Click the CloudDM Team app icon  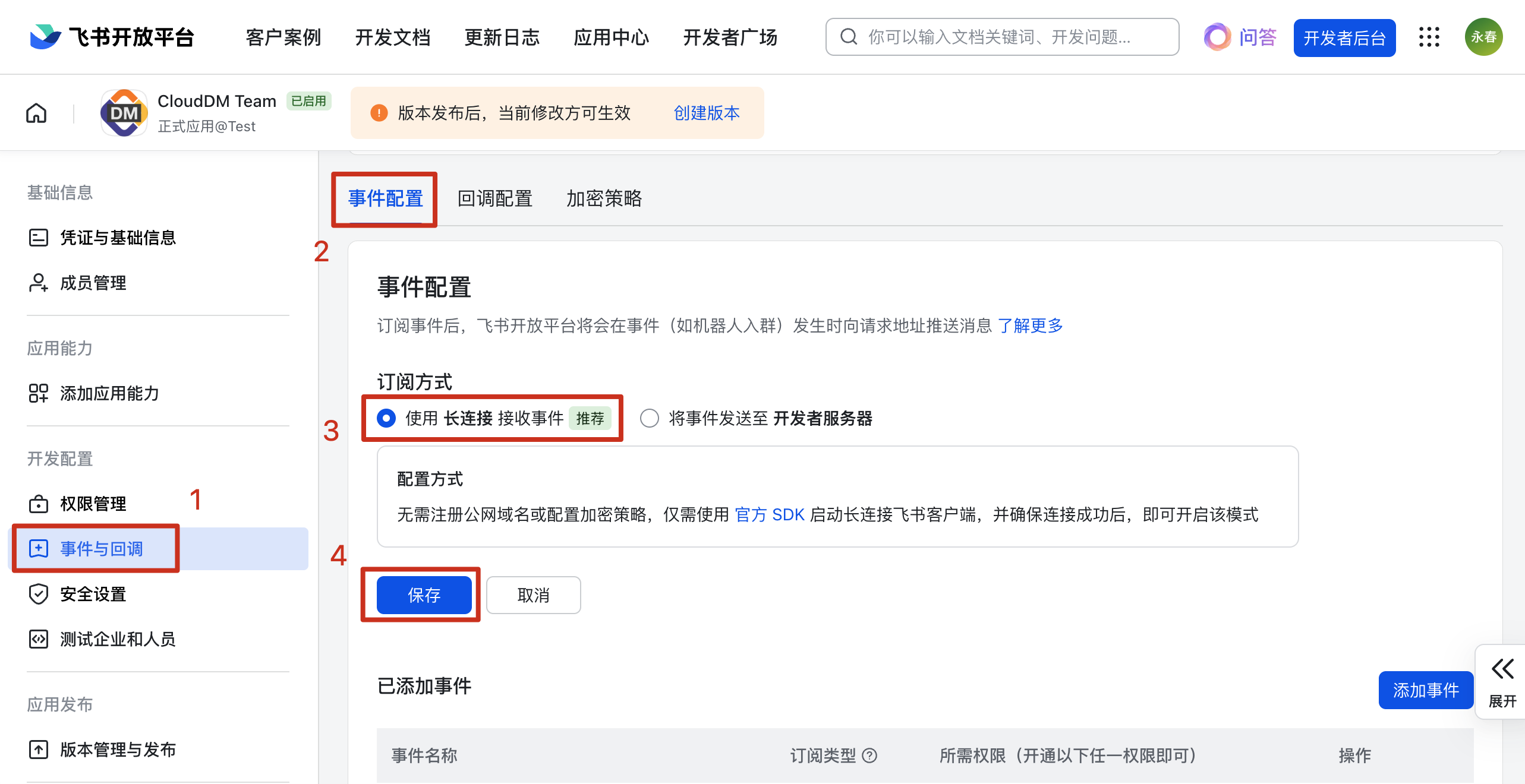124,113
